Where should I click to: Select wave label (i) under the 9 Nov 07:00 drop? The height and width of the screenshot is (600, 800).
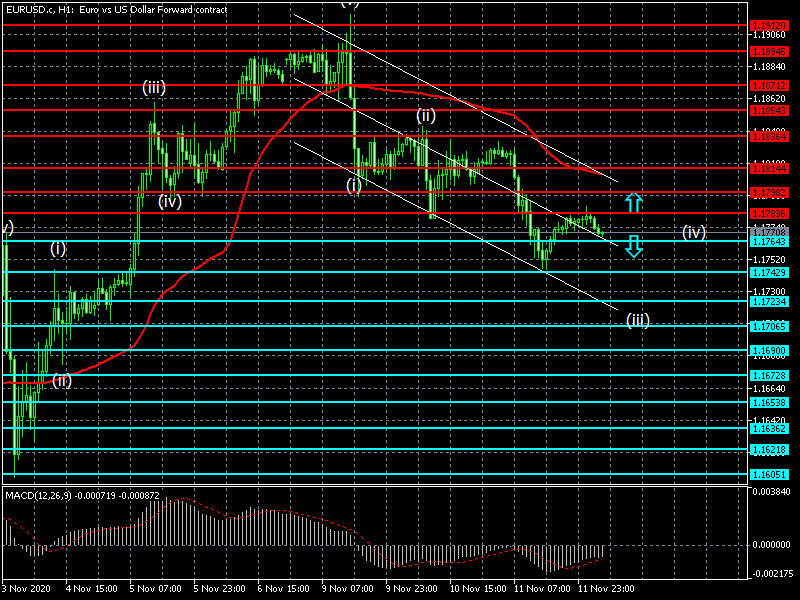[x=354, y=185]
